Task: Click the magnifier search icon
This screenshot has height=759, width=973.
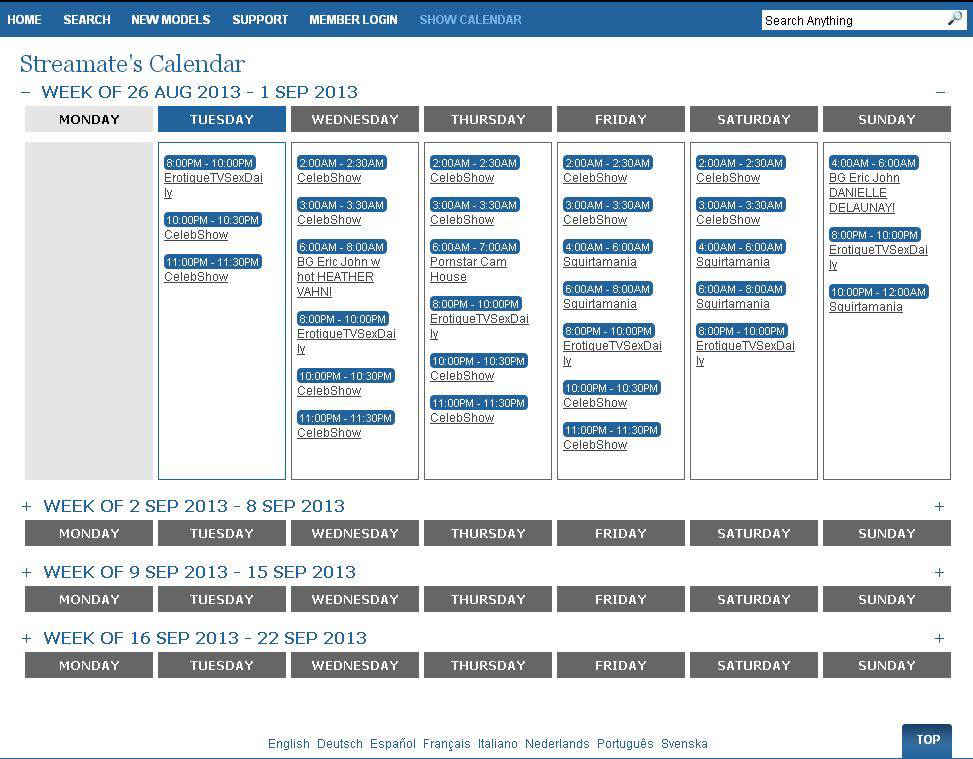Action: coord(954,19)
